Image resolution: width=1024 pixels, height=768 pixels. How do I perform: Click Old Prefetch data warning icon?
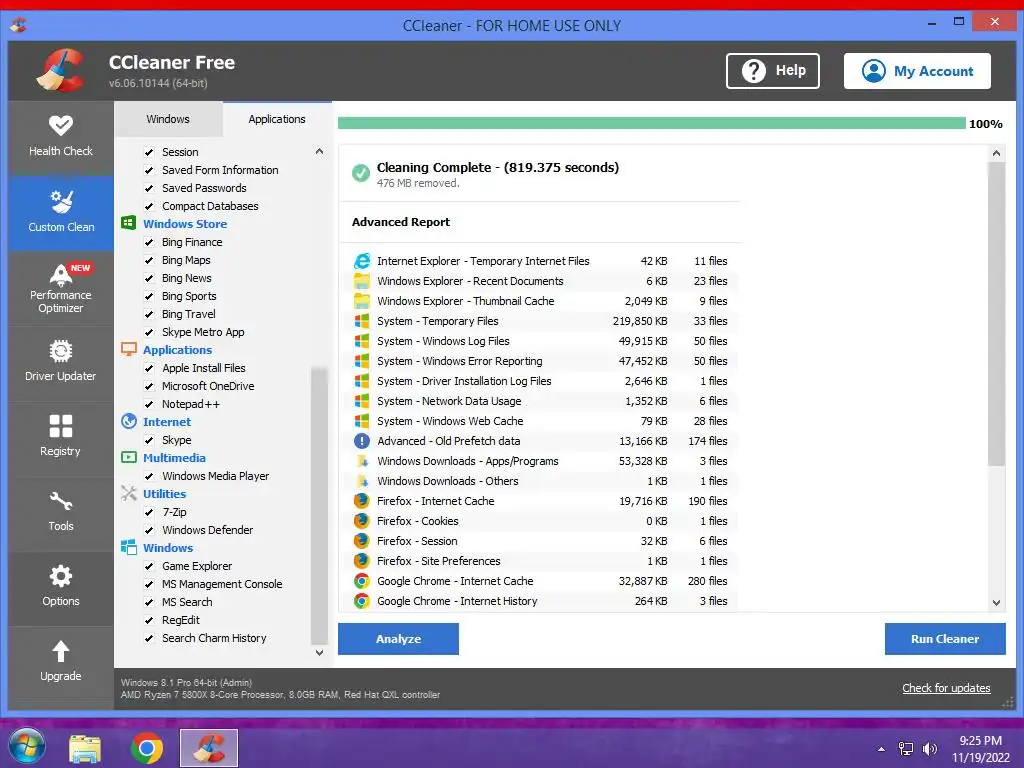point(361,441)
